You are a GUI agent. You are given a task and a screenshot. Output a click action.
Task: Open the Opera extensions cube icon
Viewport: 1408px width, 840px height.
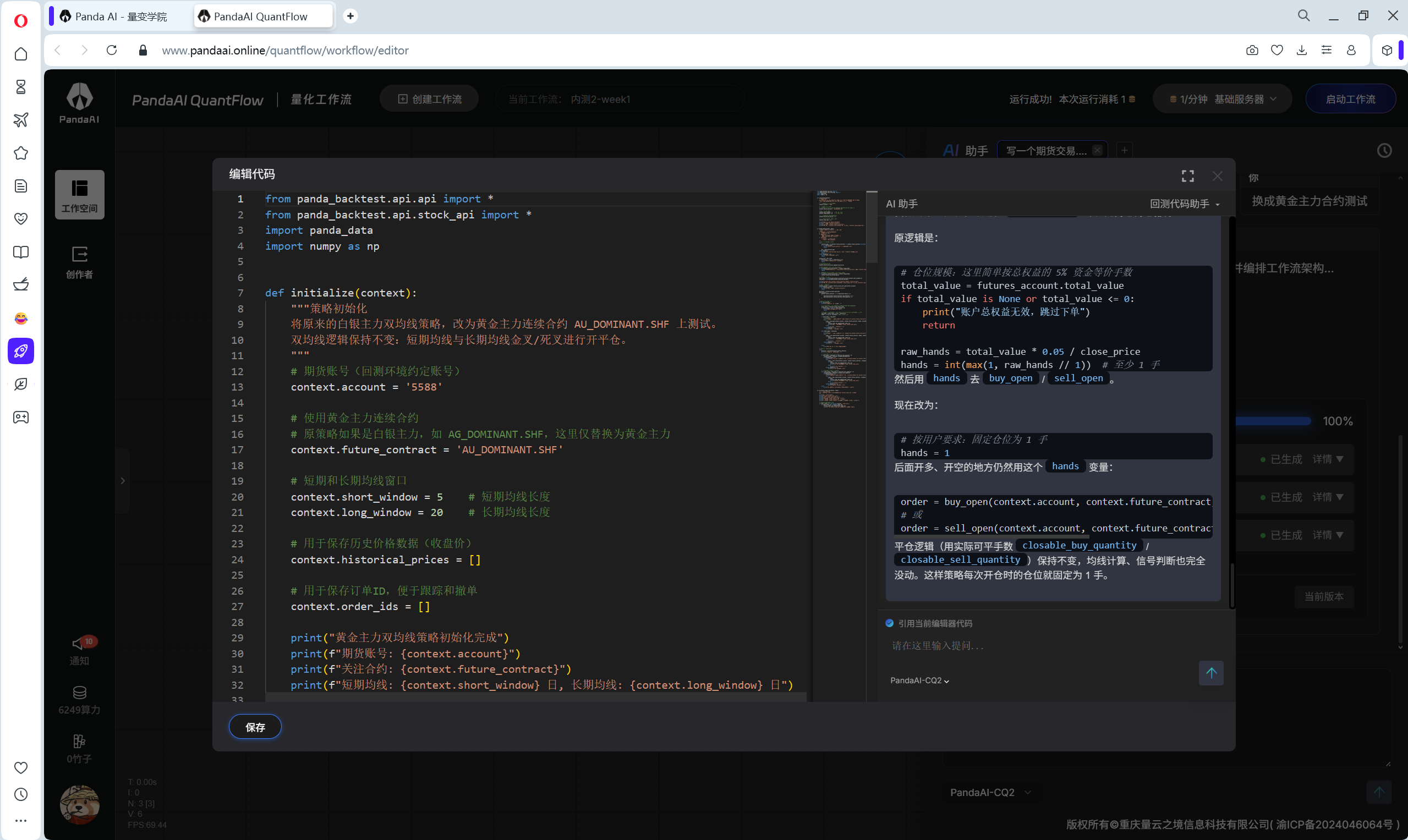tap(1387, 51)
